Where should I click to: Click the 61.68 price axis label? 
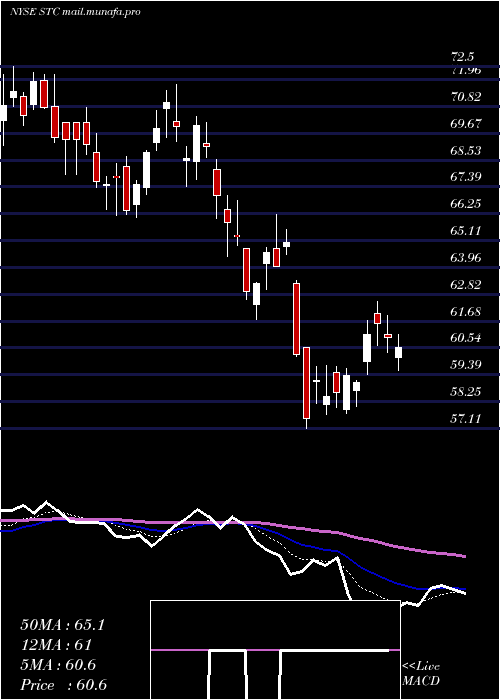point(466,312)
